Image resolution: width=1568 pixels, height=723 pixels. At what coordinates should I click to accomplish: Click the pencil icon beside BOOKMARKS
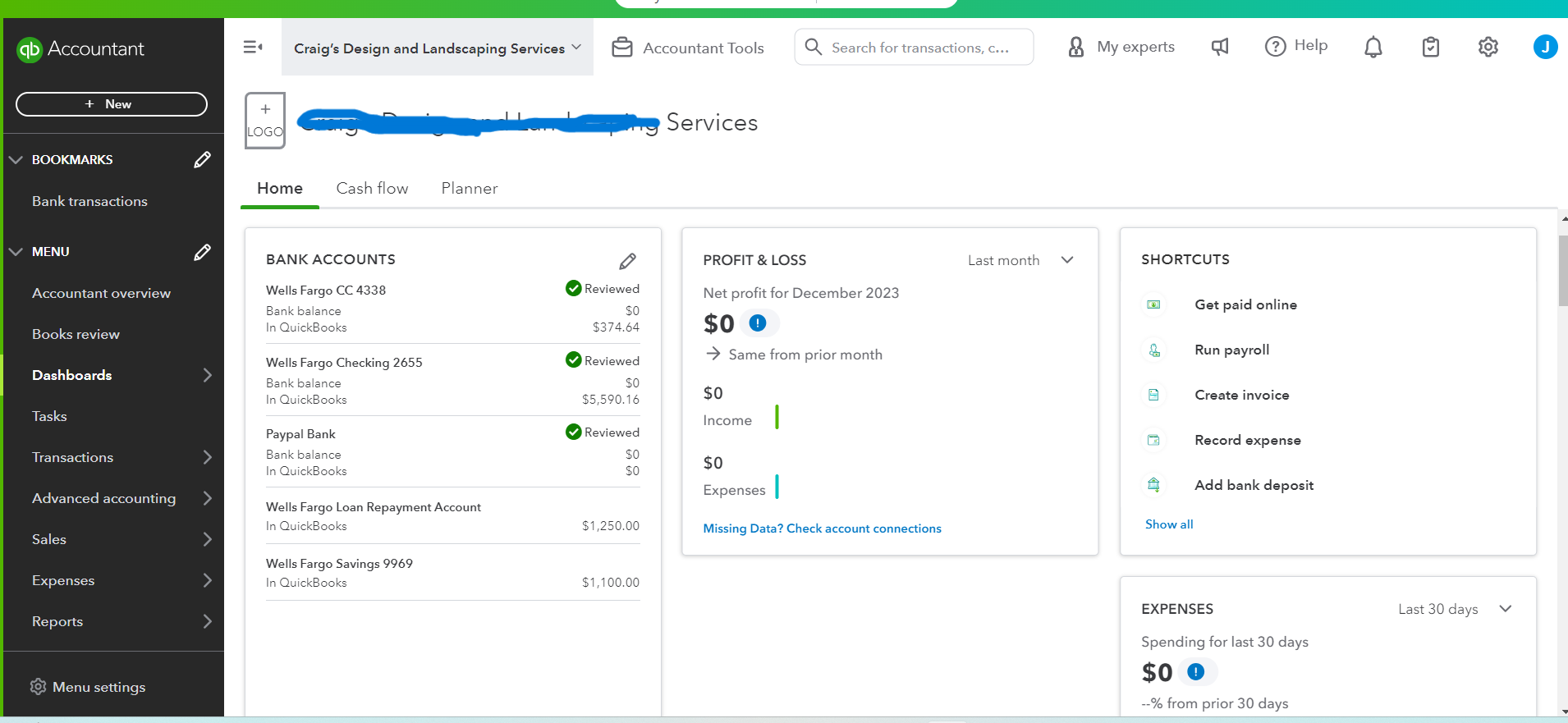tap(202, 159)
